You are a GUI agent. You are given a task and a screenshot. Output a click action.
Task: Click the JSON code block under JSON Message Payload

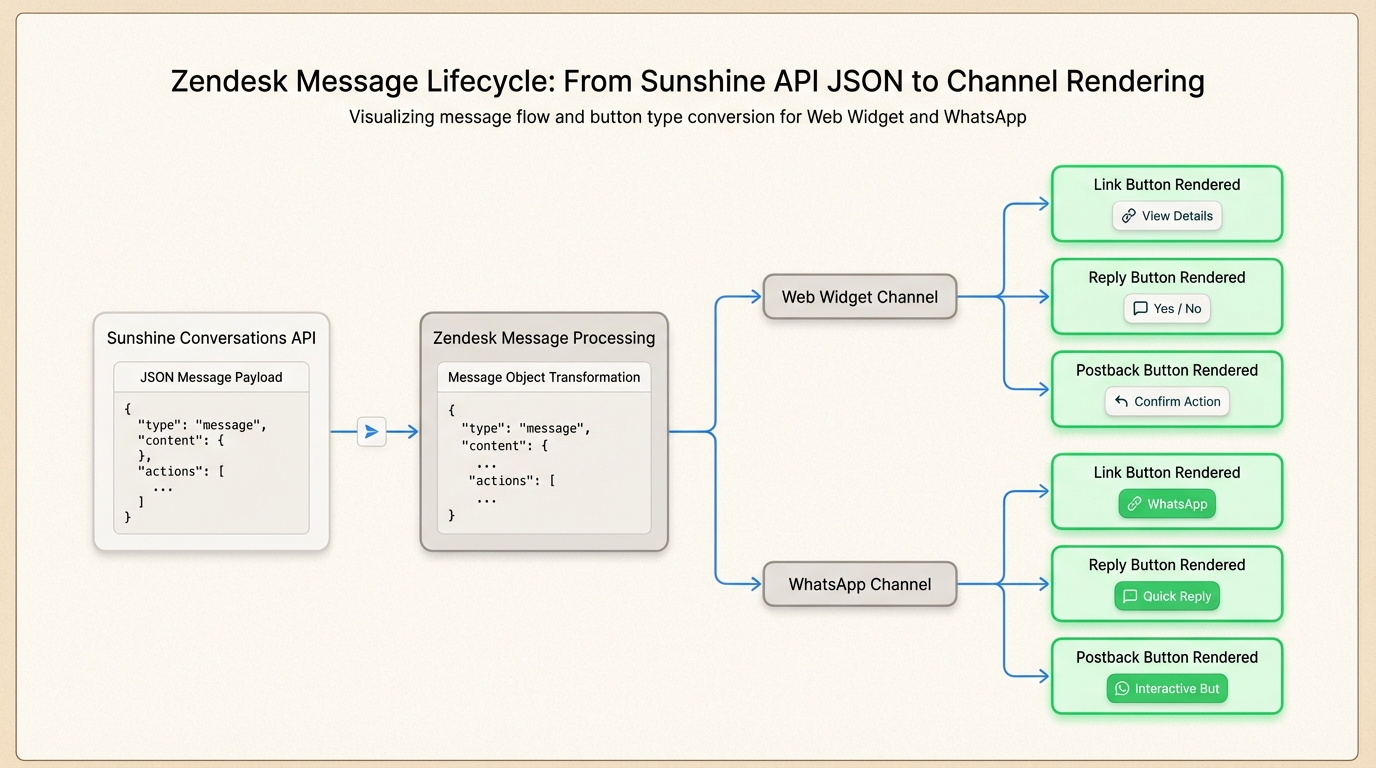(x=211, y=463)
